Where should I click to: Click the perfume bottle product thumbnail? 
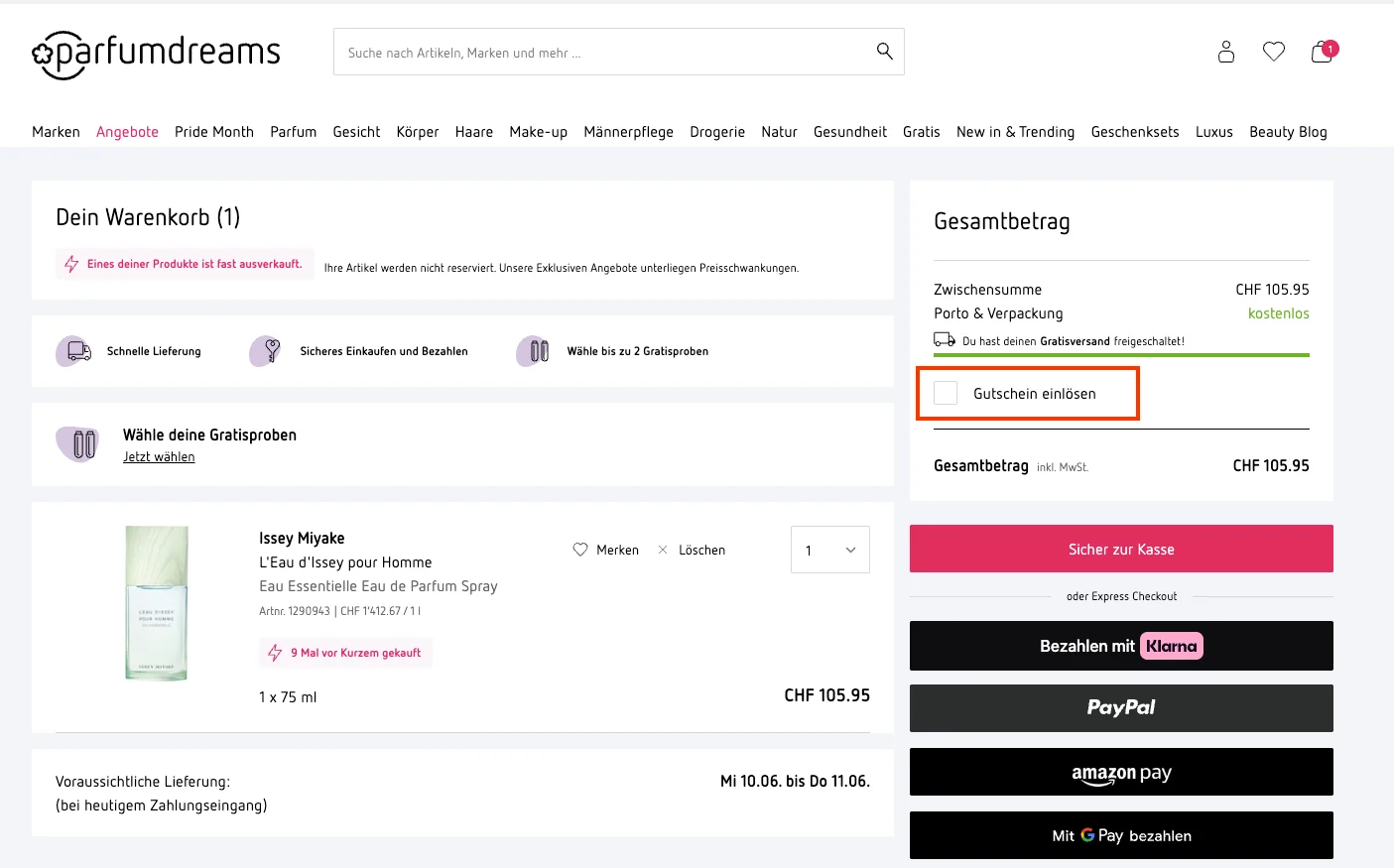tap(157, 603)
